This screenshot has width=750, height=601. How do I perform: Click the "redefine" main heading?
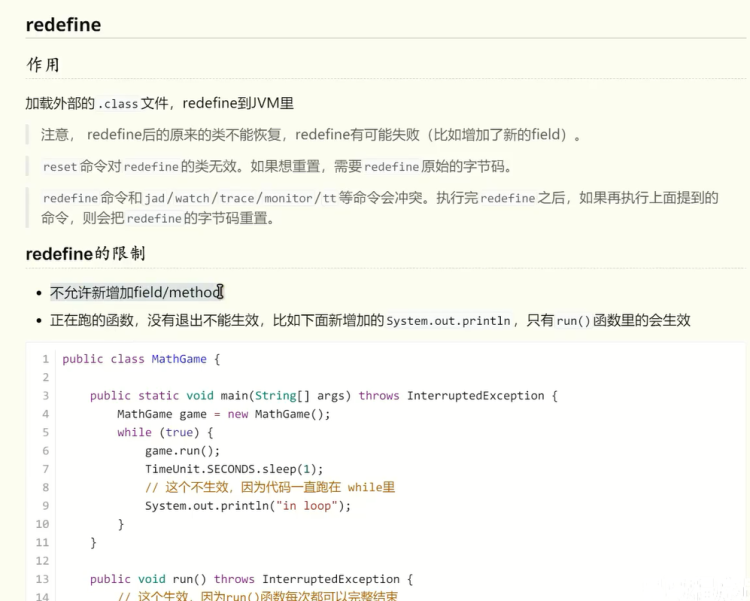pos(63,25)
